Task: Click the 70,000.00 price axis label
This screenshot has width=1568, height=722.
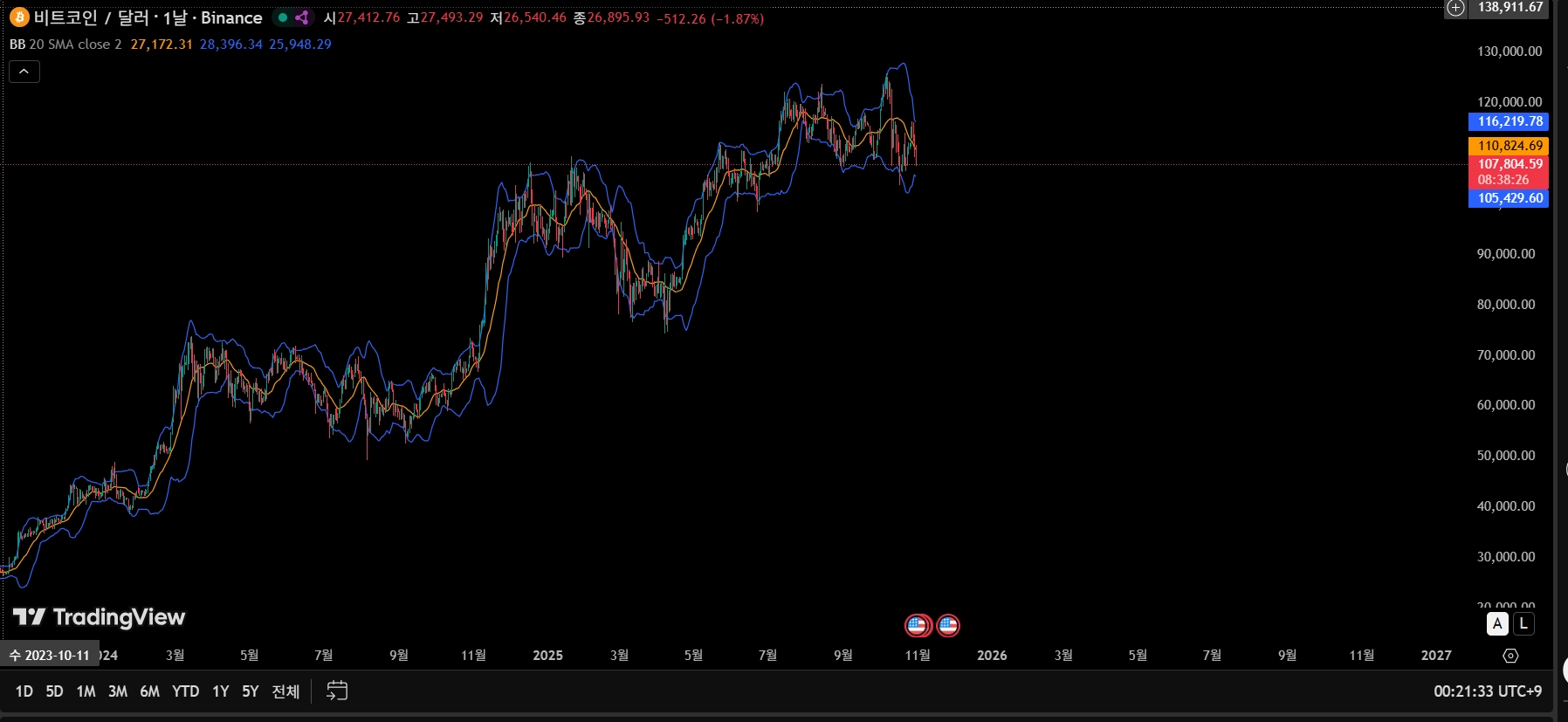Action: click(1506, 355)
